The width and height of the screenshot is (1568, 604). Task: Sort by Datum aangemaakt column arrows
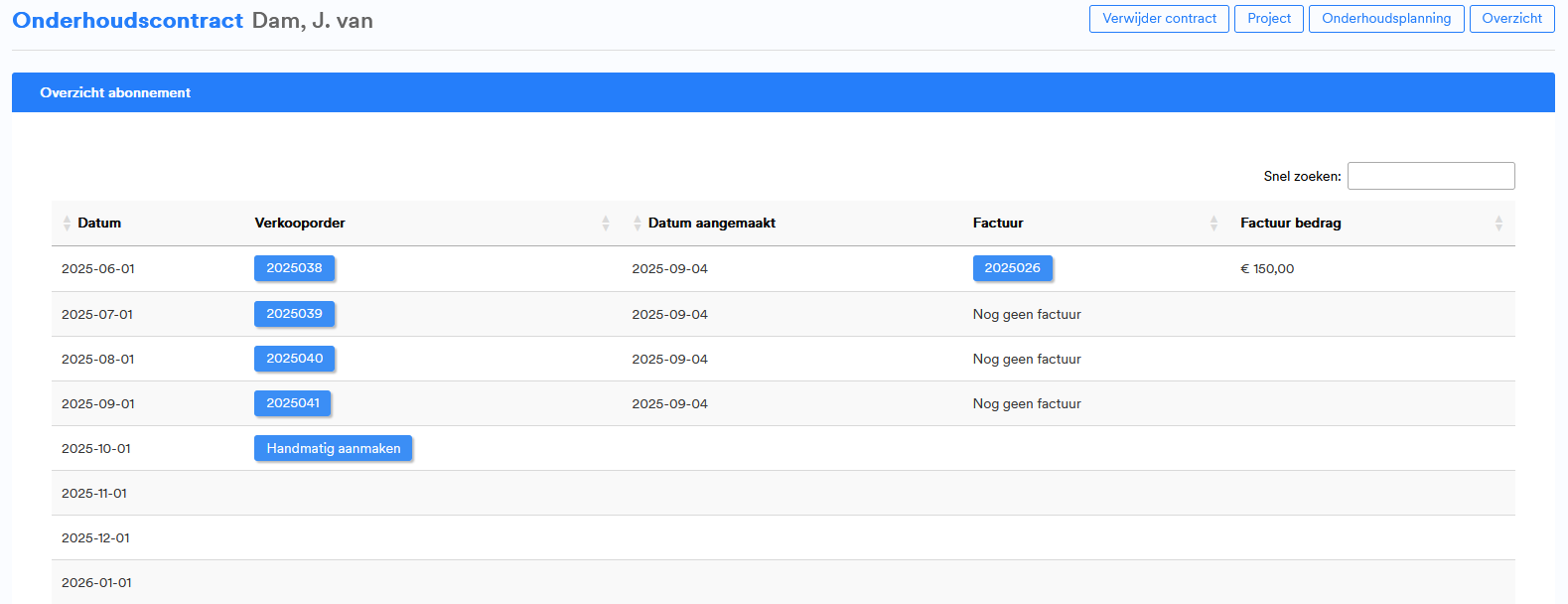click(x=638, y=224)
